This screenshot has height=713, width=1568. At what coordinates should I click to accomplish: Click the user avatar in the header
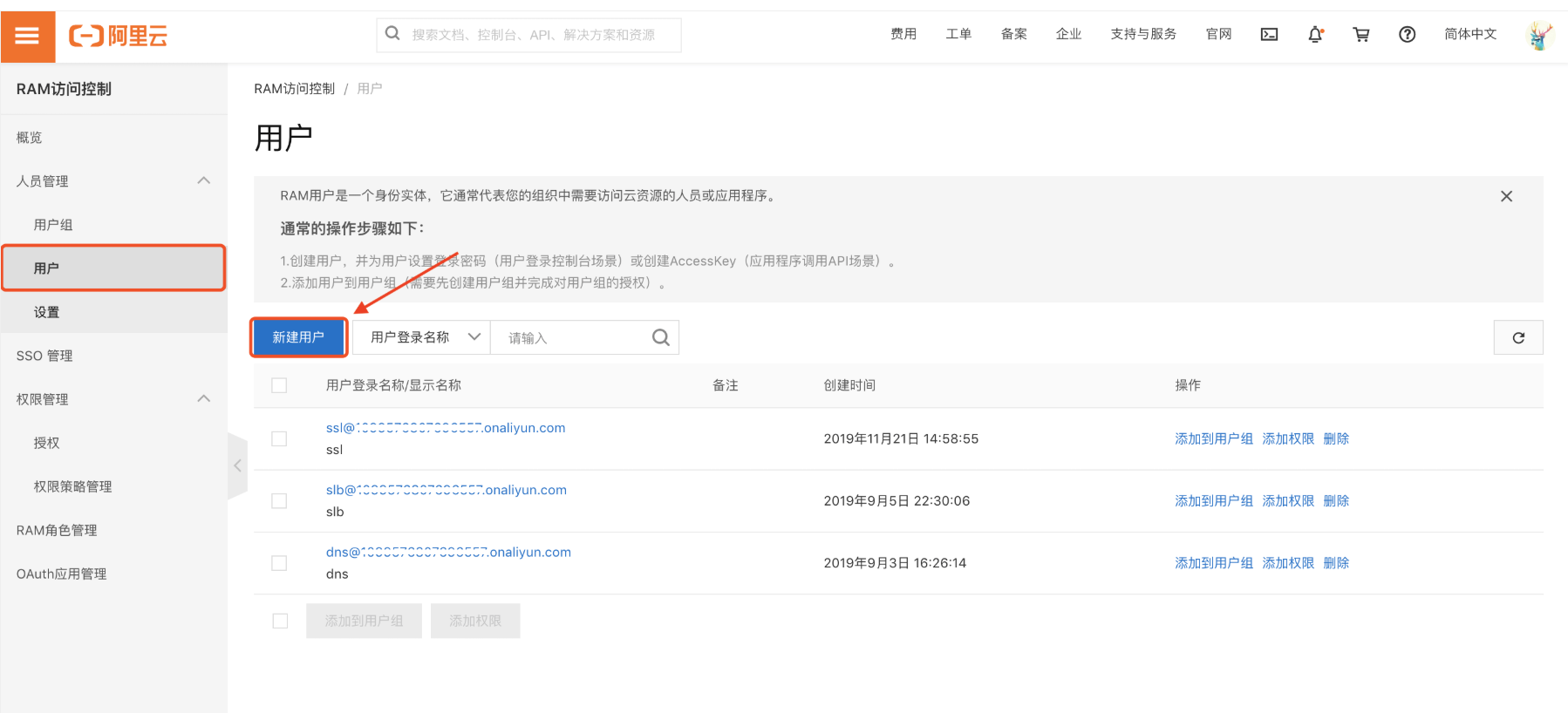(1540, 35)
